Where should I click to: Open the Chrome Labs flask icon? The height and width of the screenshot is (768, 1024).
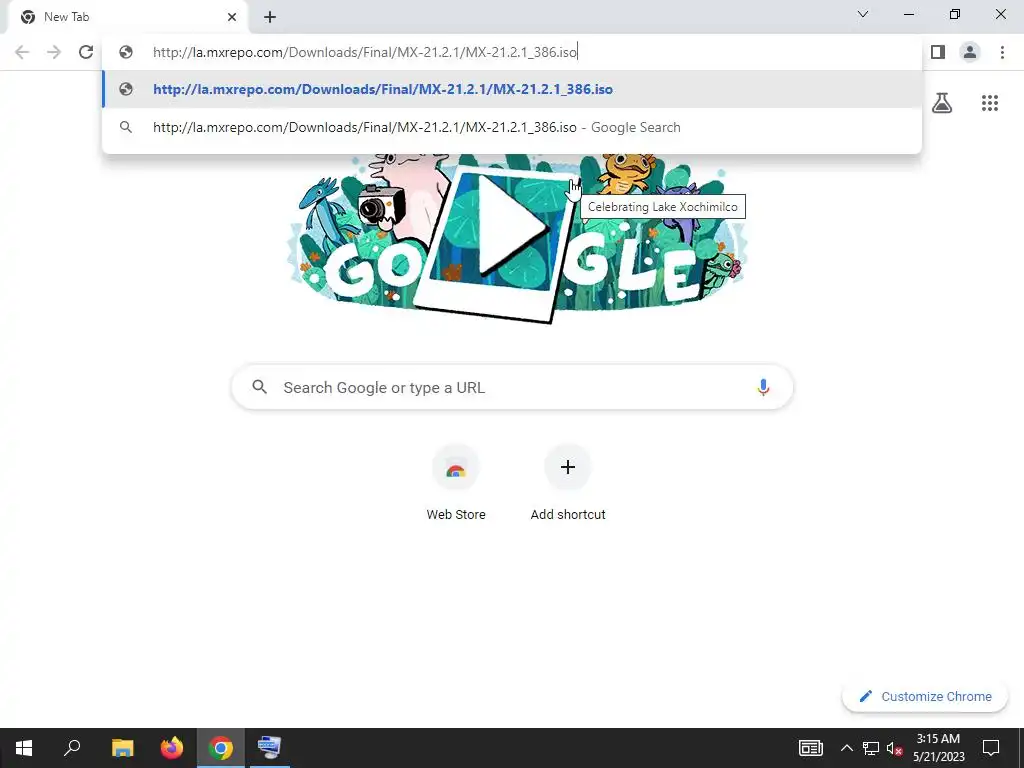pyautogui.click(x=942, y=103)
